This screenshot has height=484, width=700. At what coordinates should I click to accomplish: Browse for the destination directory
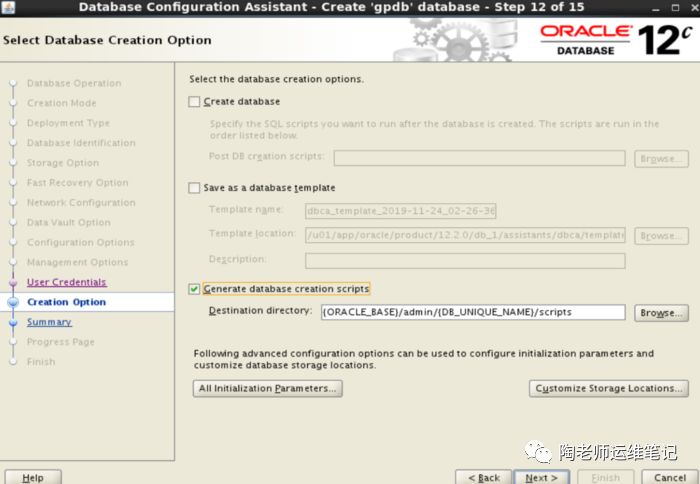coord(661,313)
